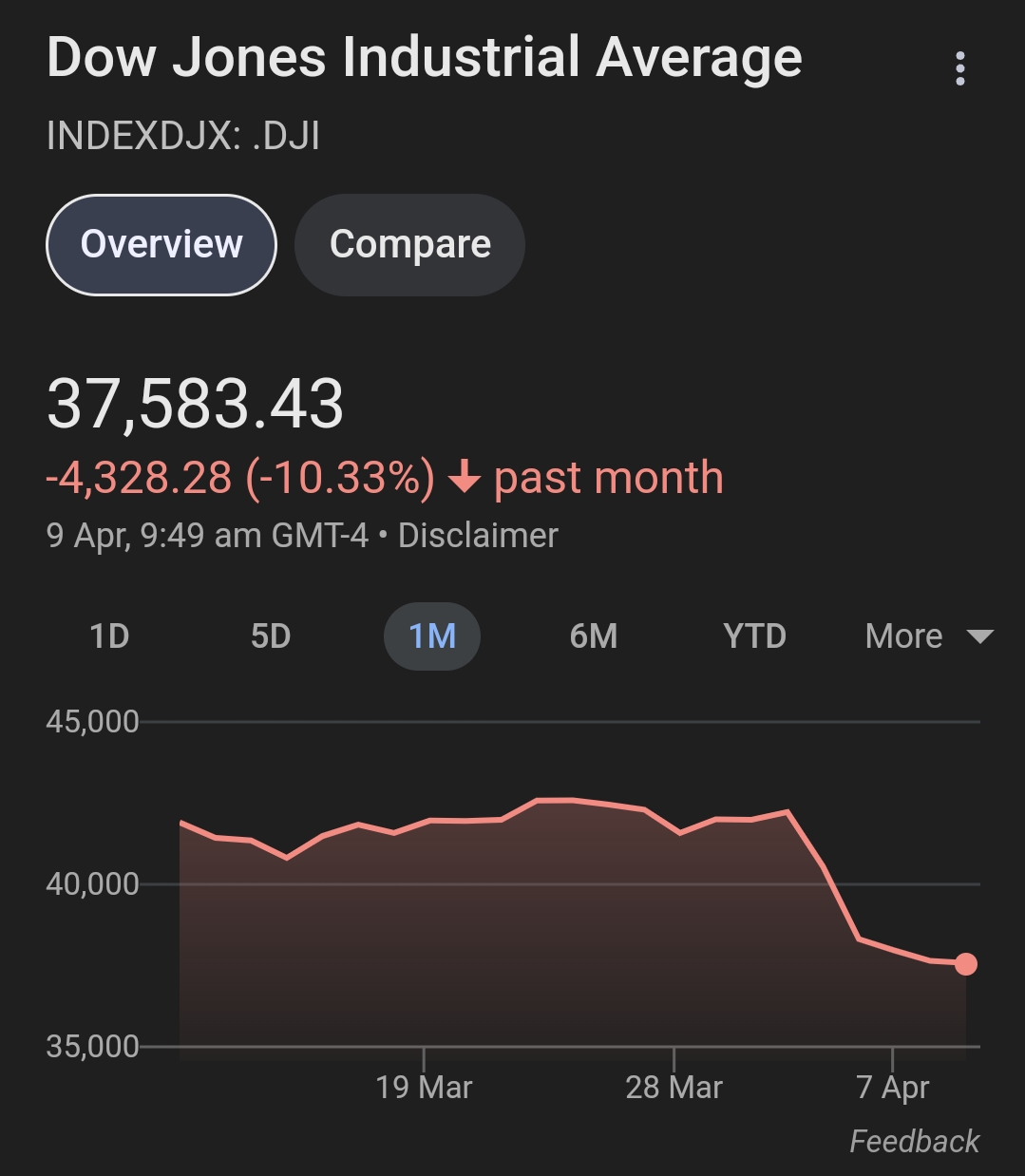Click the Feedback link

click(914, 1141)
